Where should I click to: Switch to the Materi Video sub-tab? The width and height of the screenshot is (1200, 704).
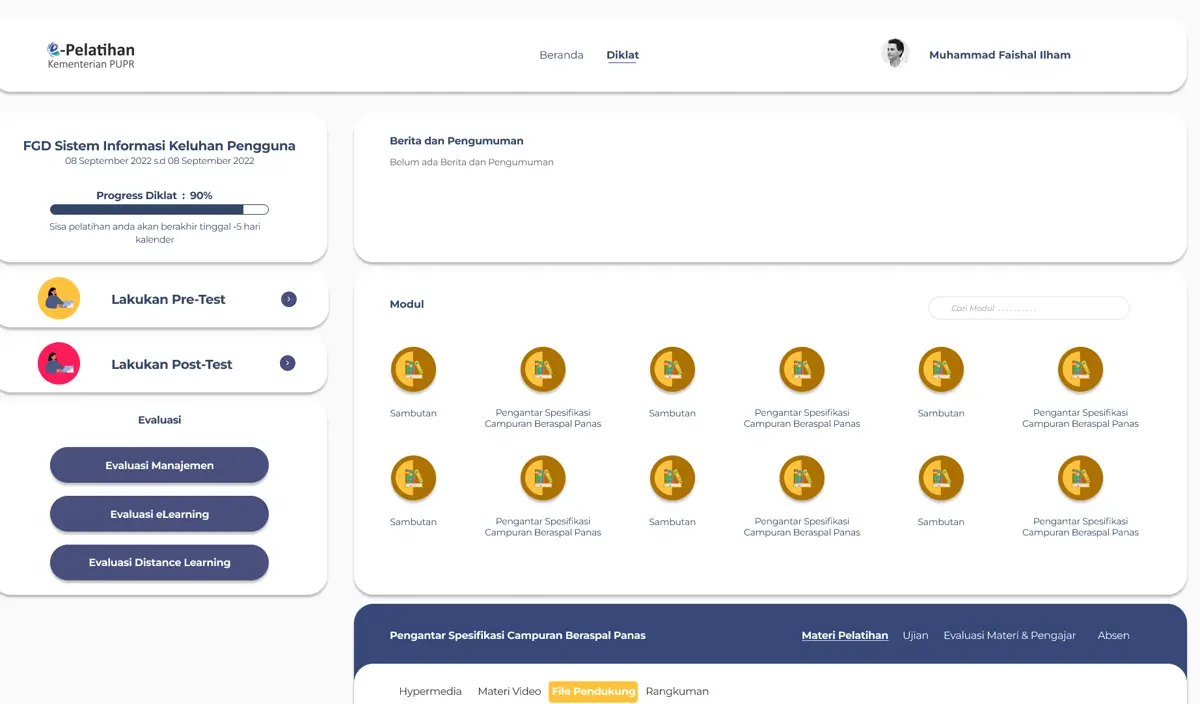pos(509,691)
